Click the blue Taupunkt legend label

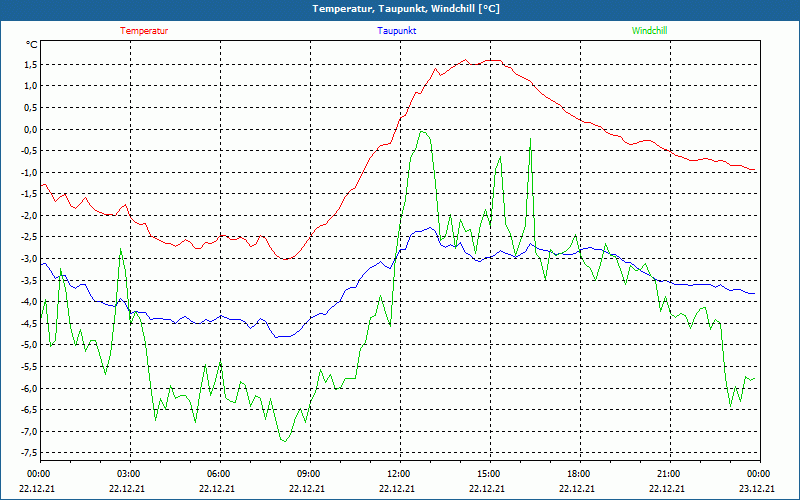coord(397,31)
